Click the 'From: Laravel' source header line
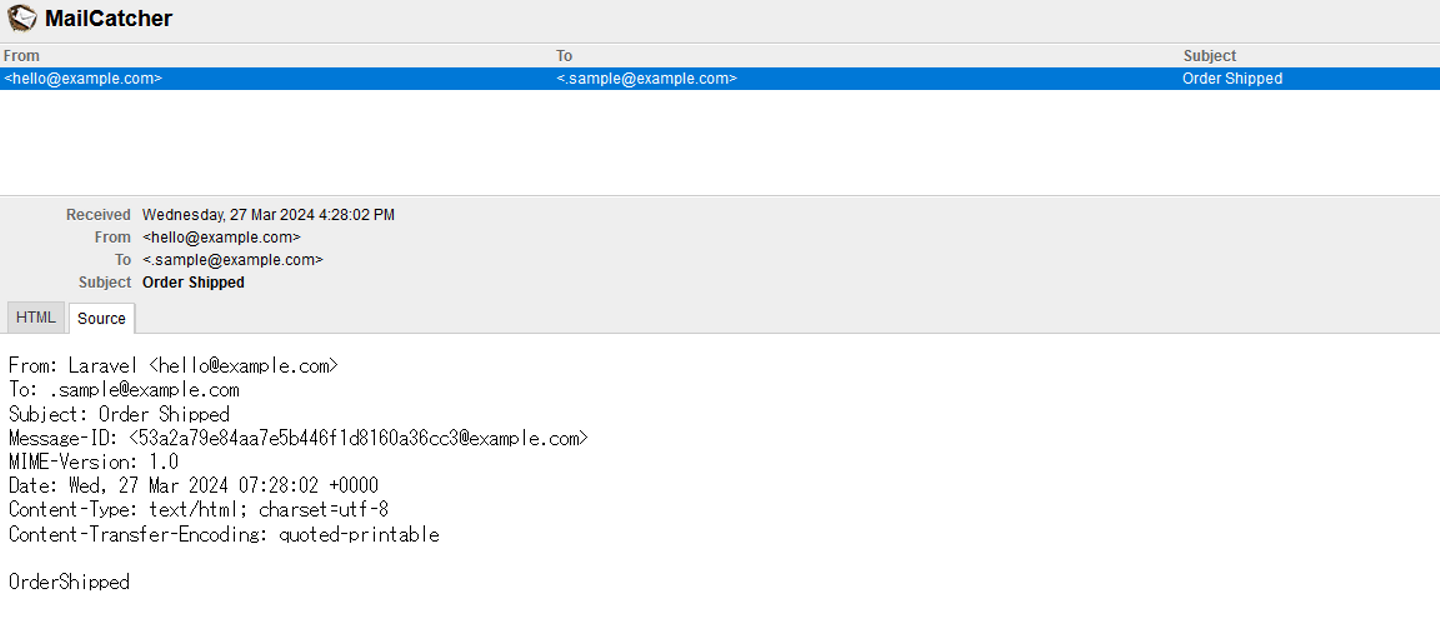The image size is (1440, 633). 173,366
